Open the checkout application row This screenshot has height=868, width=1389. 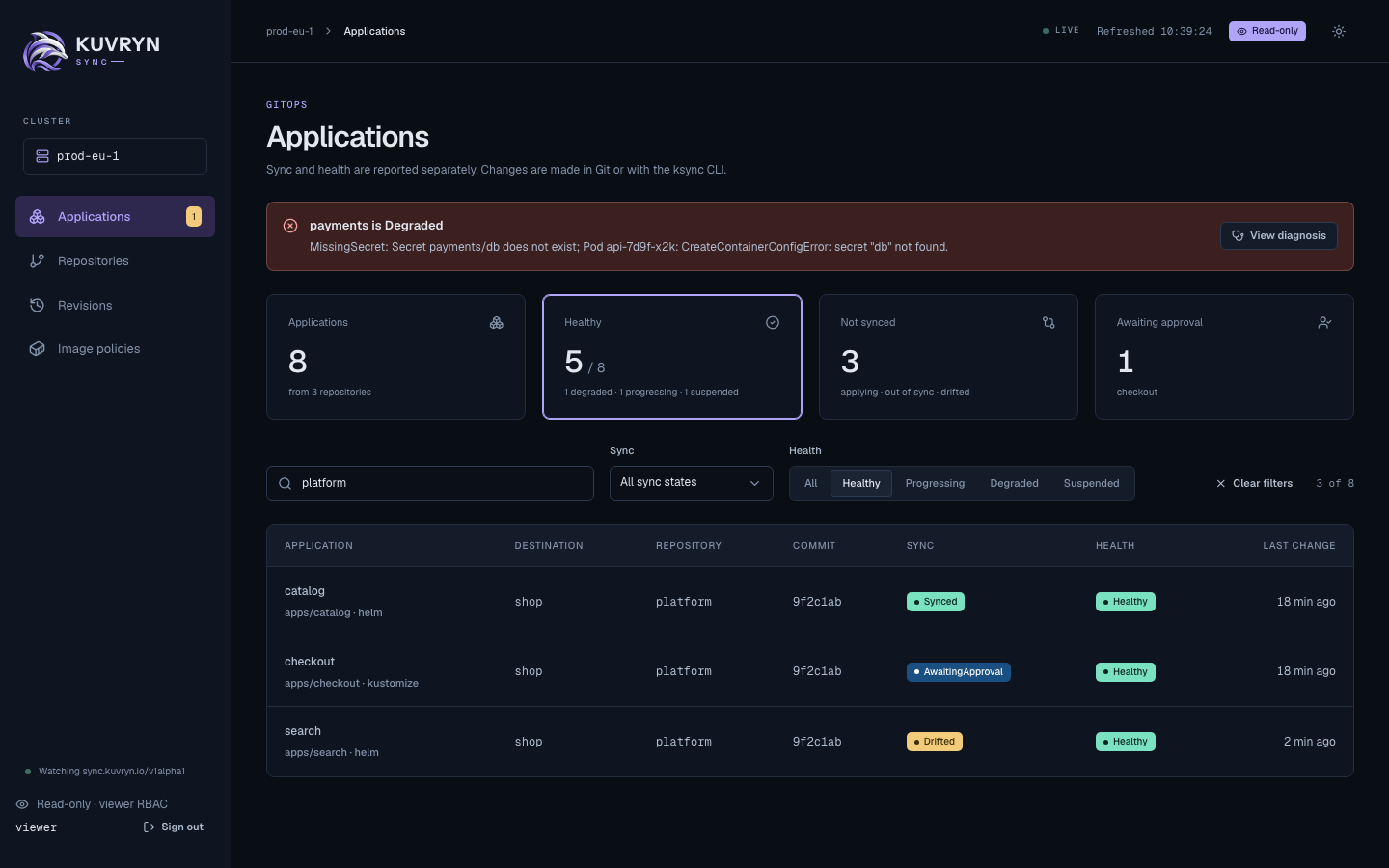[810, 672]
